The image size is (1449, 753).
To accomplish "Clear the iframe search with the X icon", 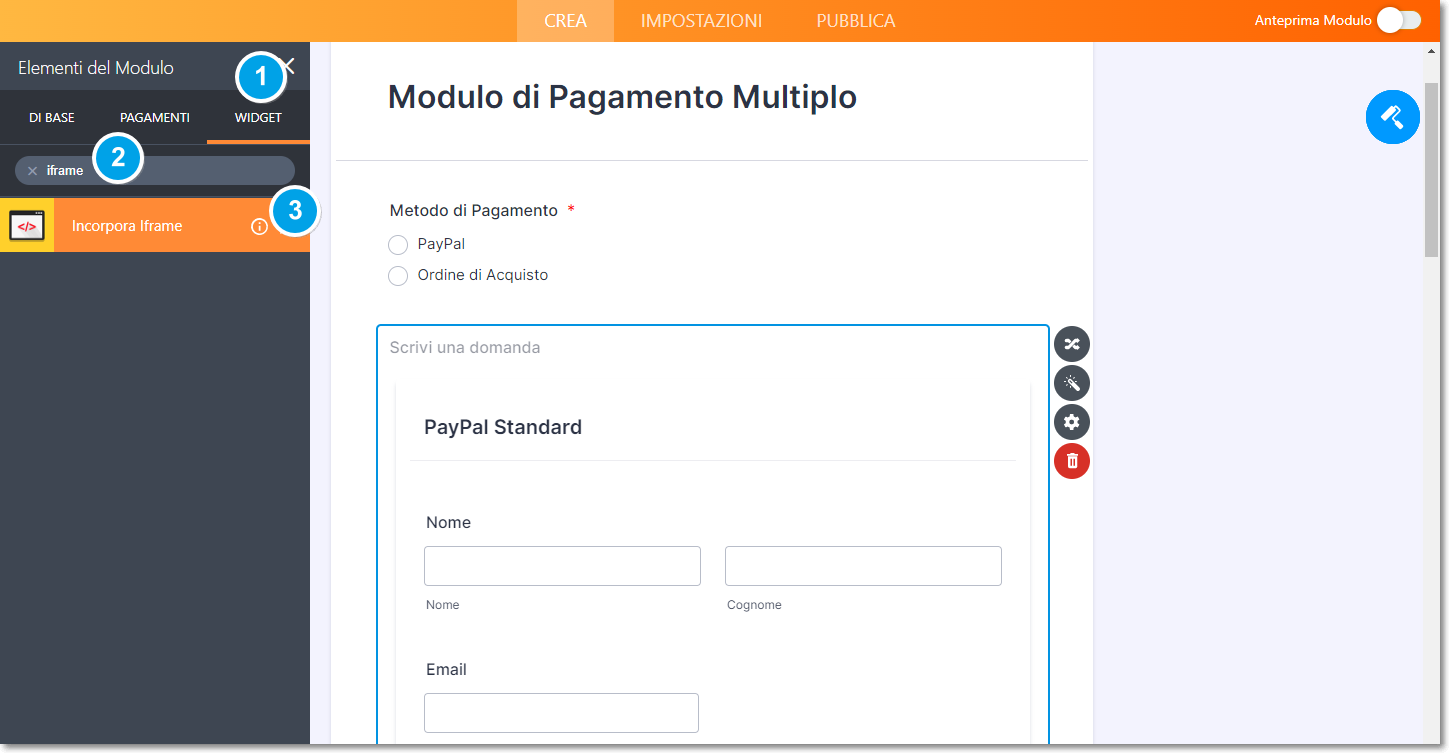I will click(x=32, y=171).
